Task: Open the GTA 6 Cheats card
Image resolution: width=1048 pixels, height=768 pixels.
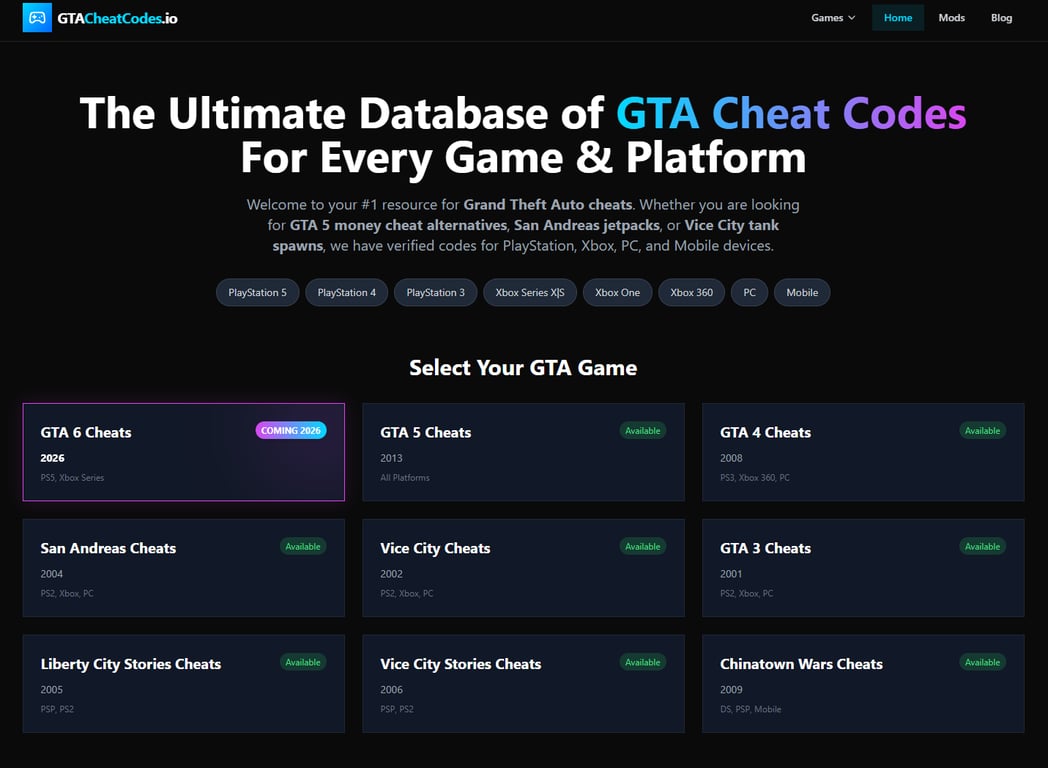Action: coord(184,452)
